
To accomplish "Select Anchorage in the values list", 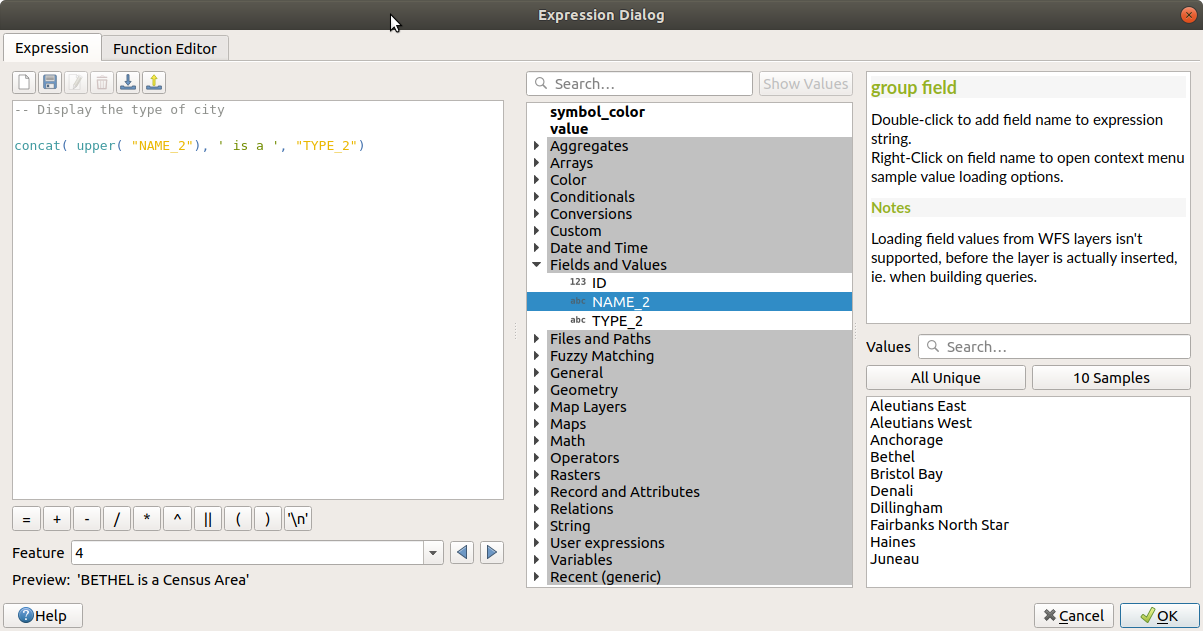I will pyautogui.click(x=906, y=440).
